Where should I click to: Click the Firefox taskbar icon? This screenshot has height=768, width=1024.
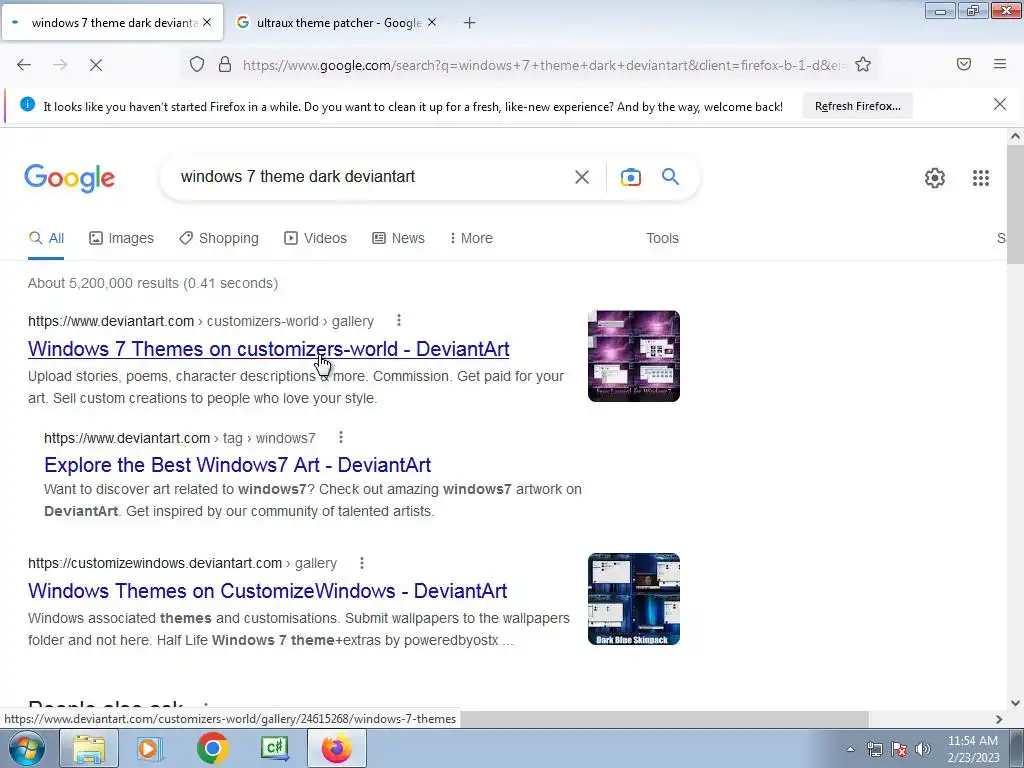coord(337,748)
